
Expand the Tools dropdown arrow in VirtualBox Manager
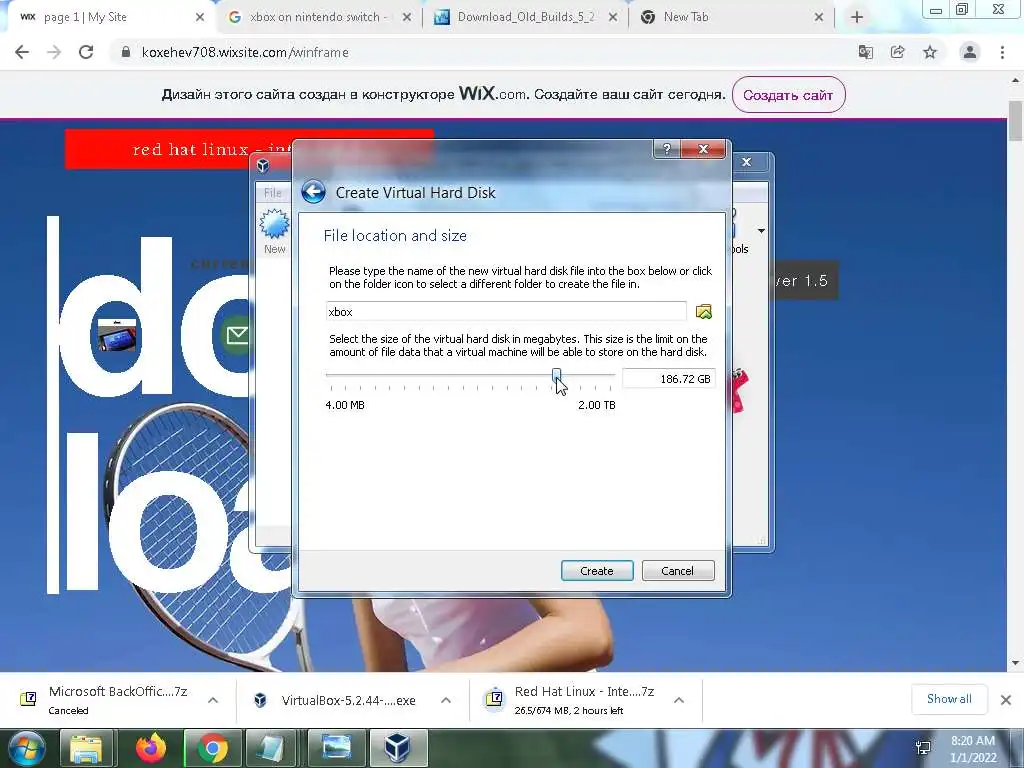pyautogui.click(x=761, y=231)
